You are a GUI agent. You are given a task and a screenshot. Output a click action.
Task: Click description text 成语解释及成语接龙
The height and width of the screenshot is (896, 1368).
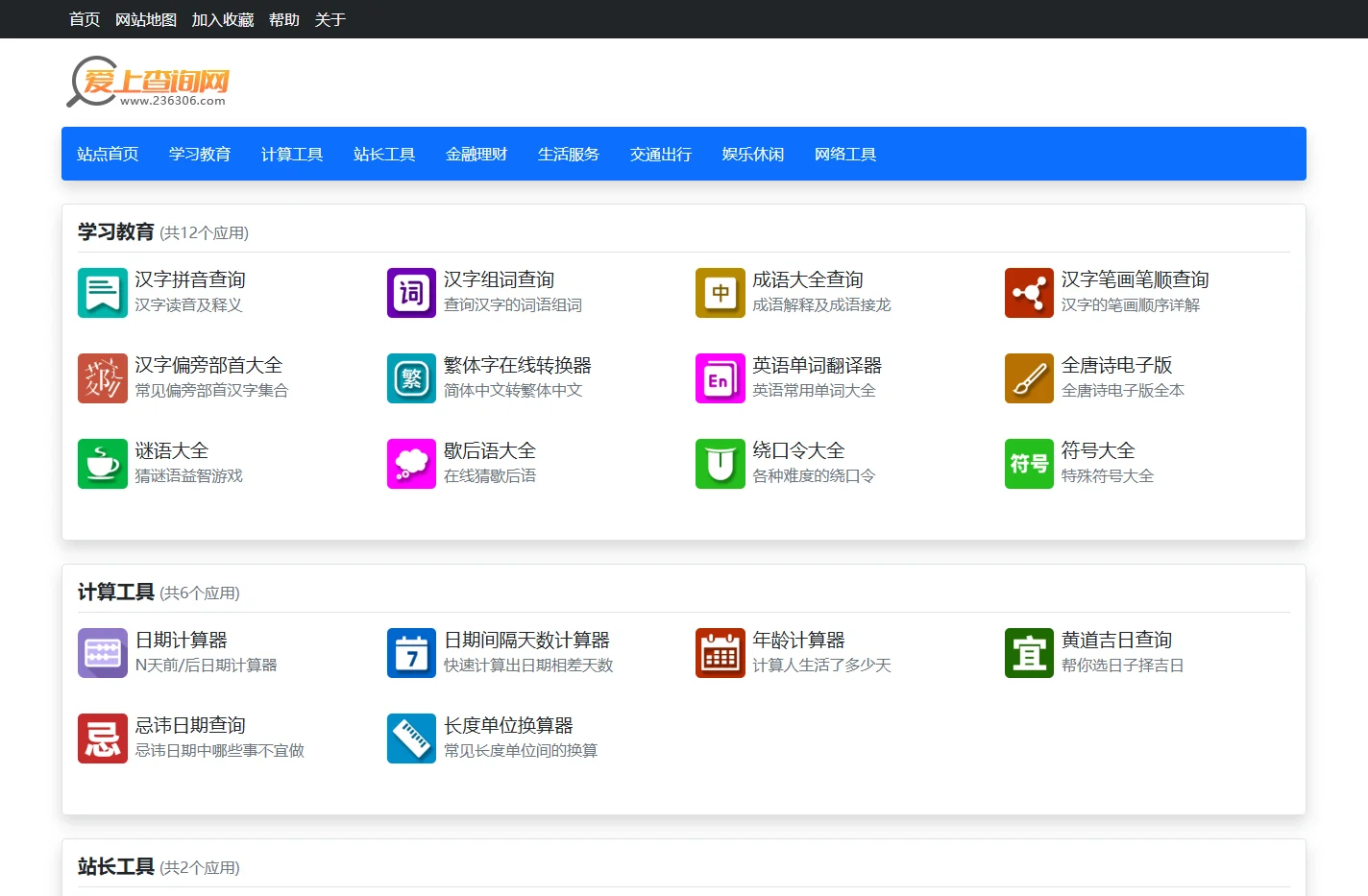pos(822,304)
